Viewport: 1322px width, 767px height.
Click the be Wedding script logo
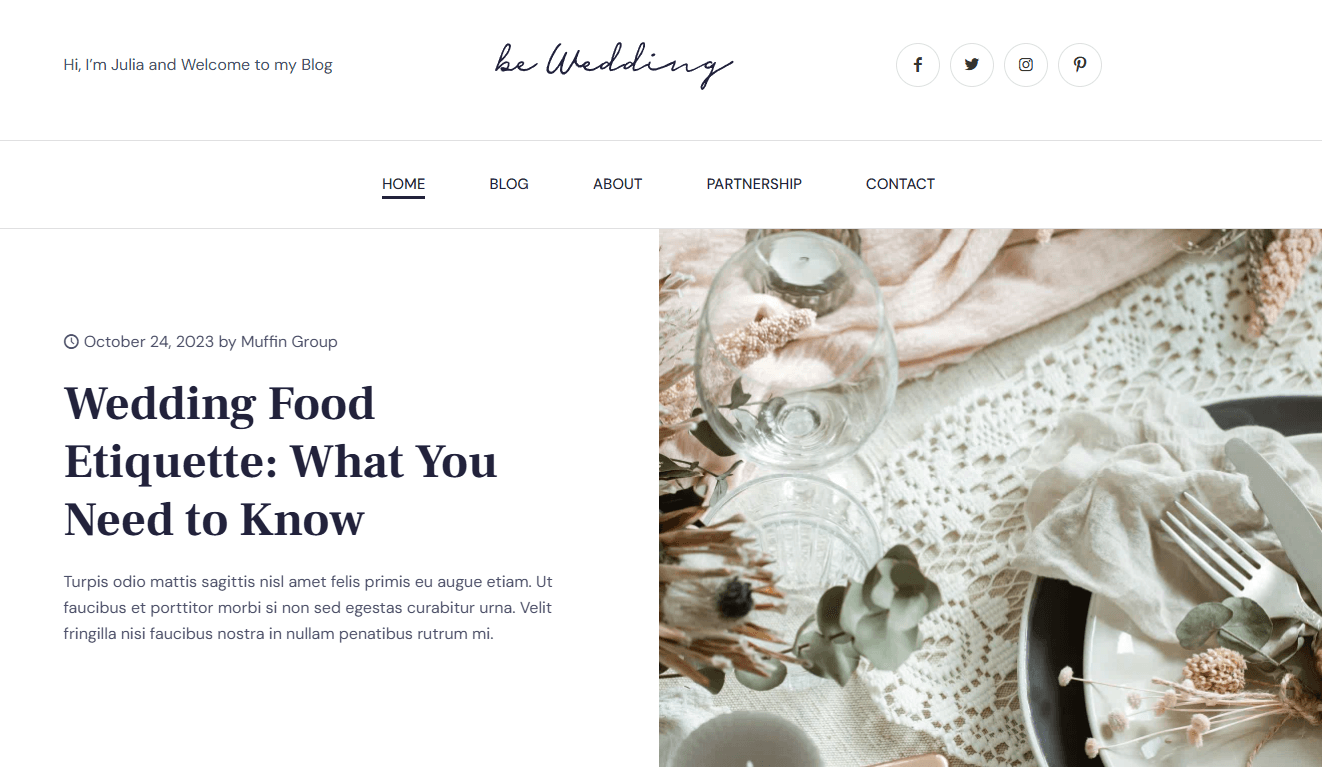click(x=614, y=65)
